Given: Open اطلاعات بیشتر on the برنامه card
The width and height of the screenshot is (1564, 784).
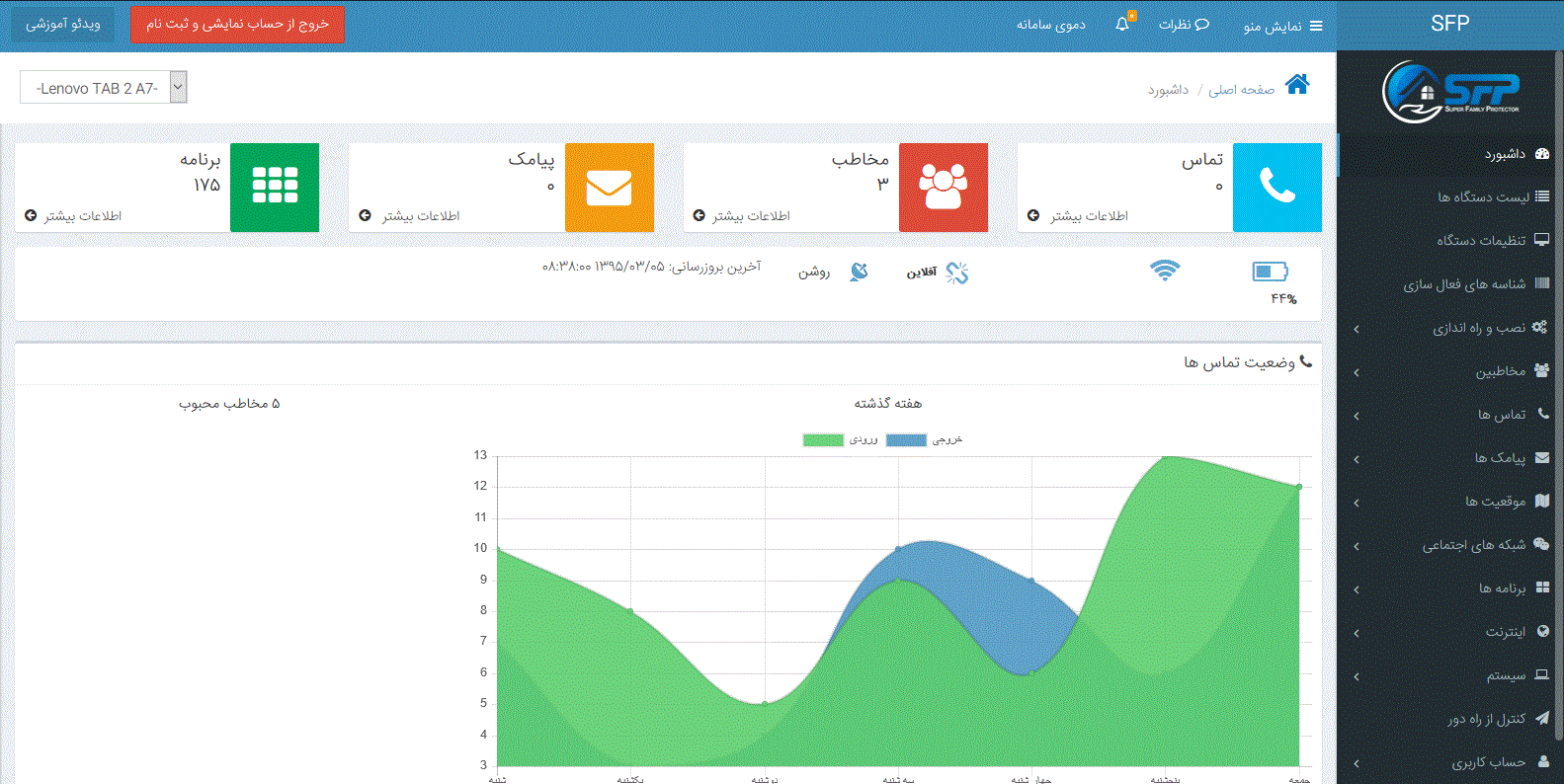Looking at the screenshot, I should click(x=73, y=215).
